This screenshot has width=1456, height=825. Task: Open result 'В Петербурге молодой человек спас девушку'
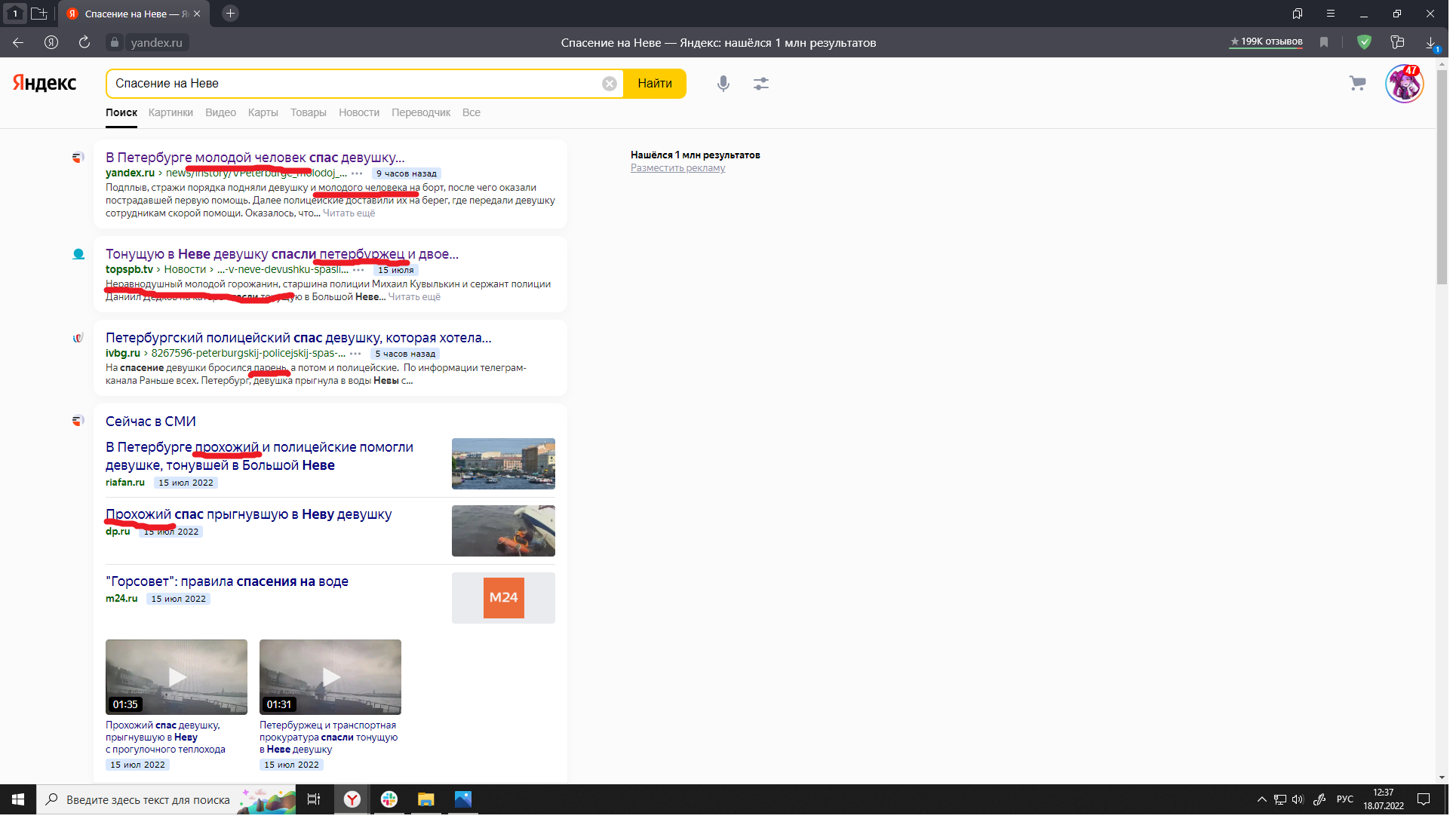coord(255,158)
